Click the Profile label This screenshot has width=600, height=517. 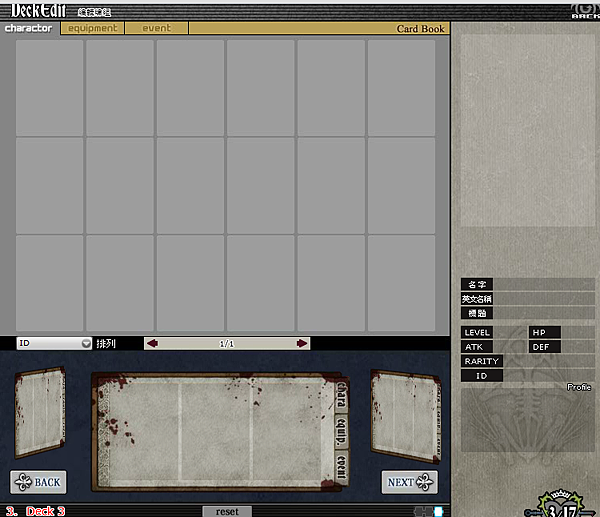tap(579, 387)
